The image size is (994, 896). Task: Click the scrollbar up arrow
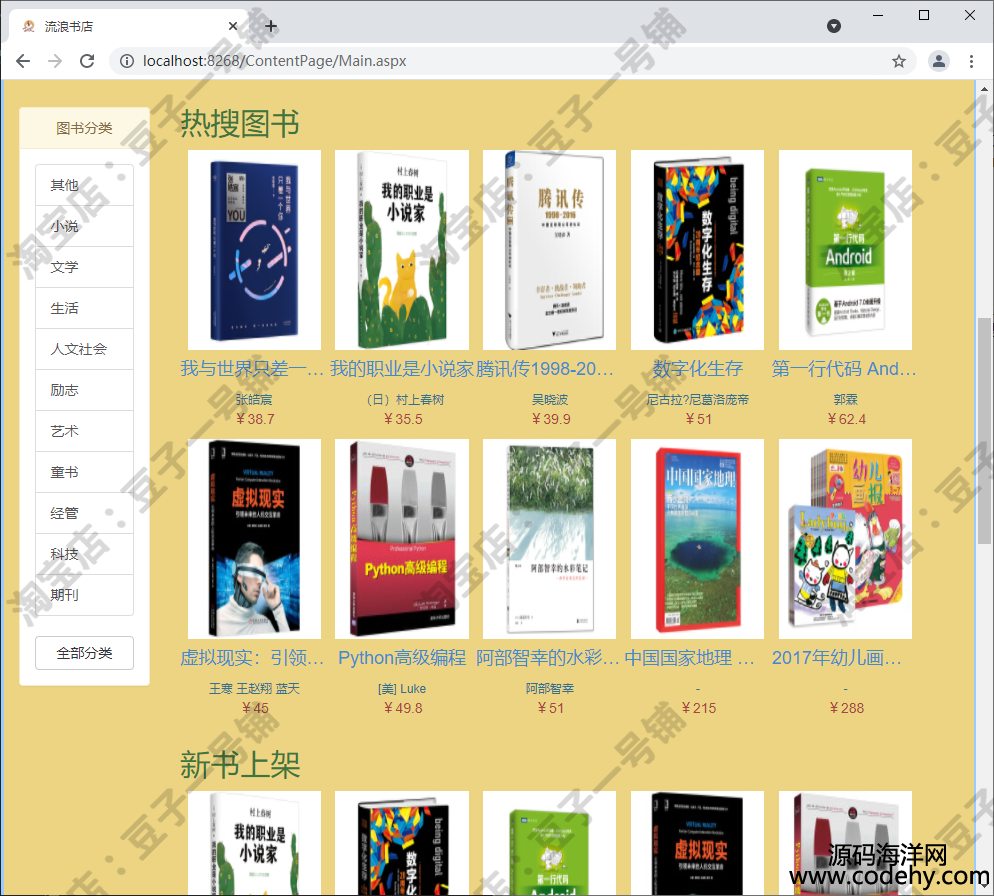(x=984, y=89)
